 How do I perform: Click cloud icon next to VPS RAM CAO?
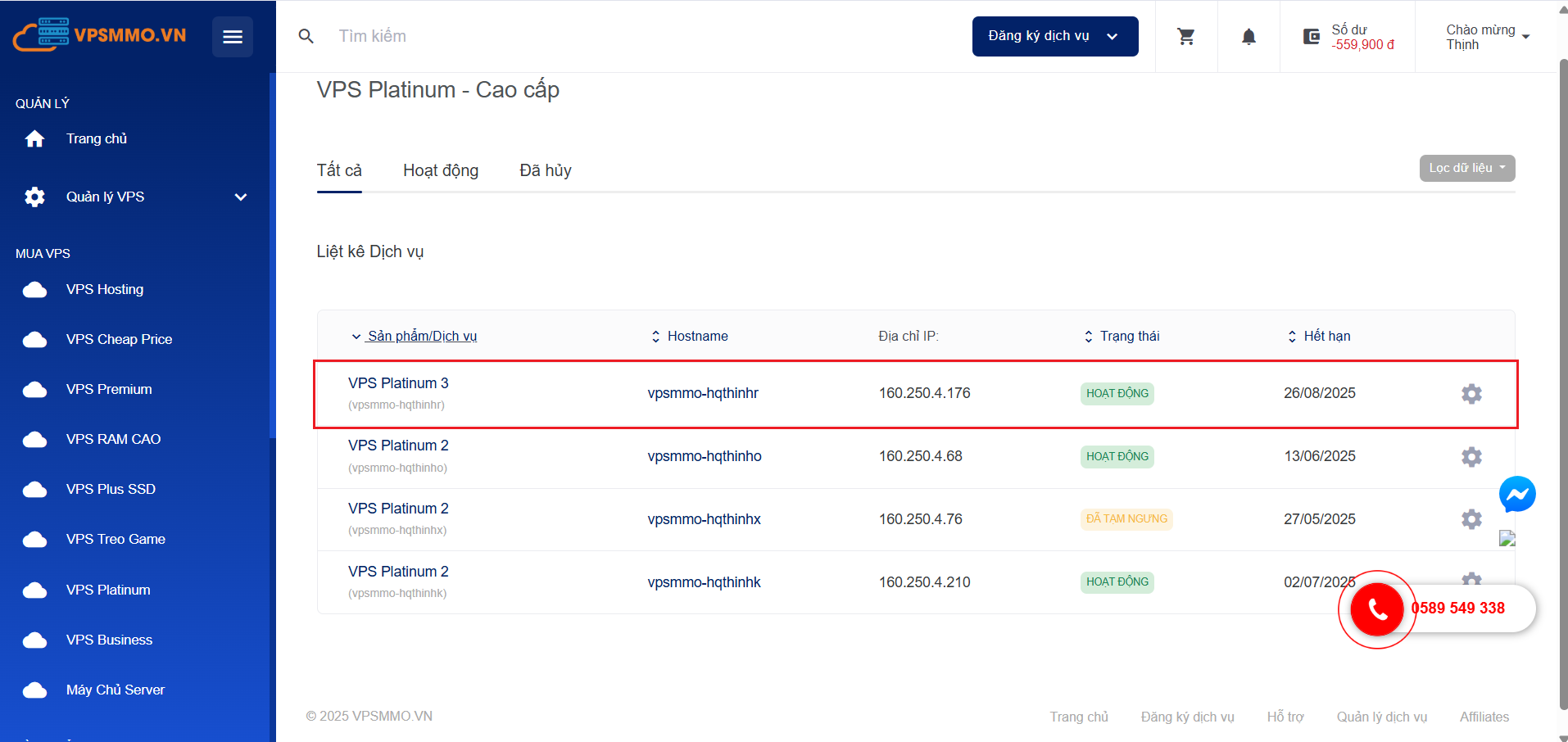point(34,439)
